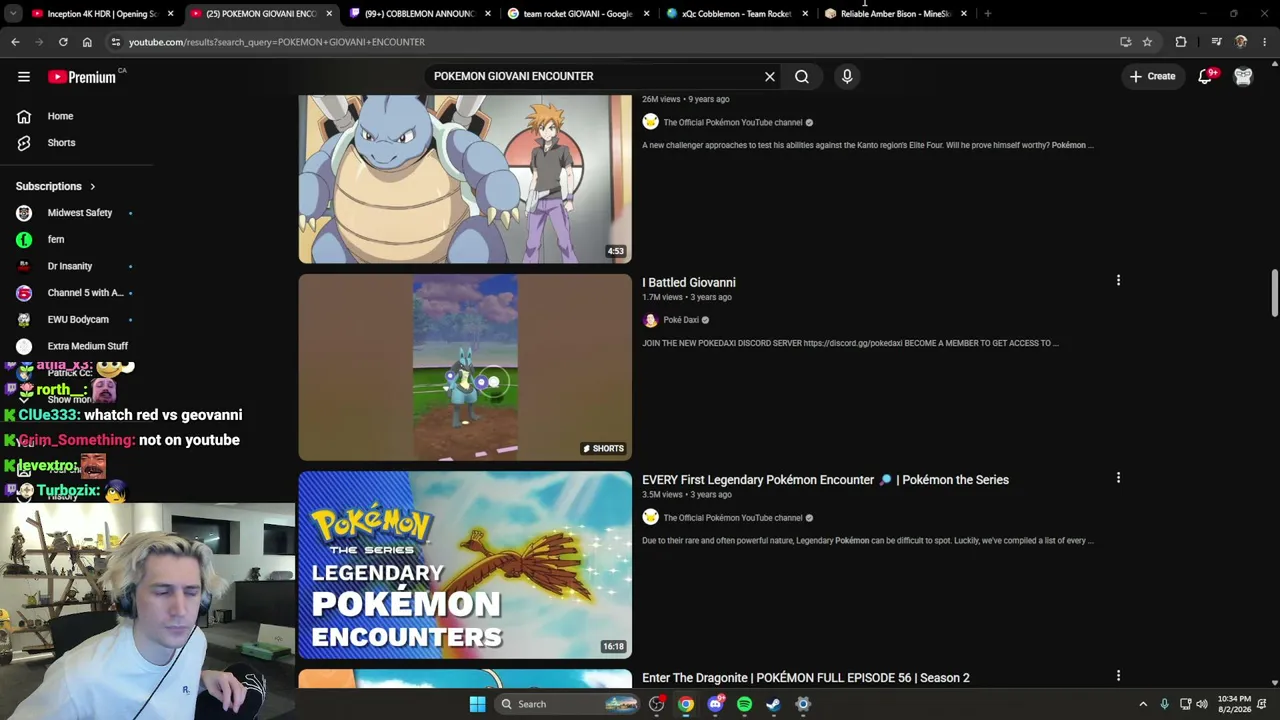Open Steam from the taskbar
Image resolution: width=1280 pixels, height=720 pixels.
pyautogui.click(x=773, y=704)
